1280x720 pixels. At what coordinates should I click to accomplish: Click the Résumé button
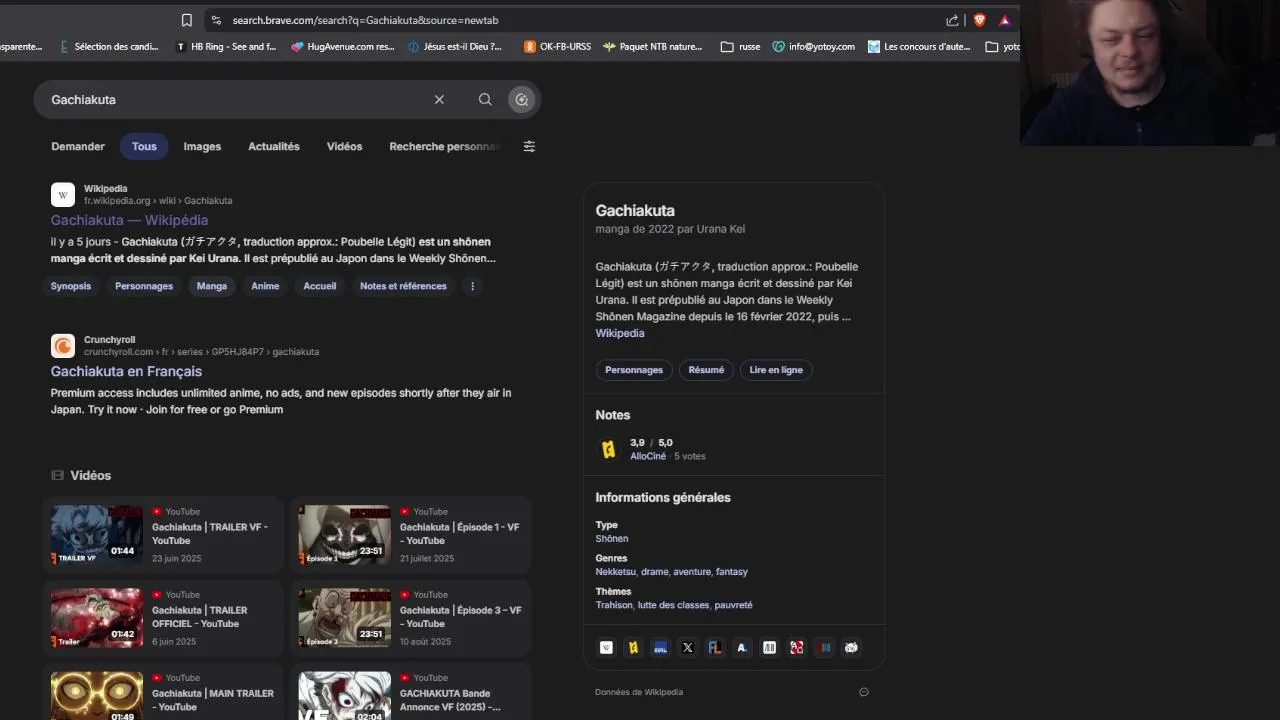706,370
